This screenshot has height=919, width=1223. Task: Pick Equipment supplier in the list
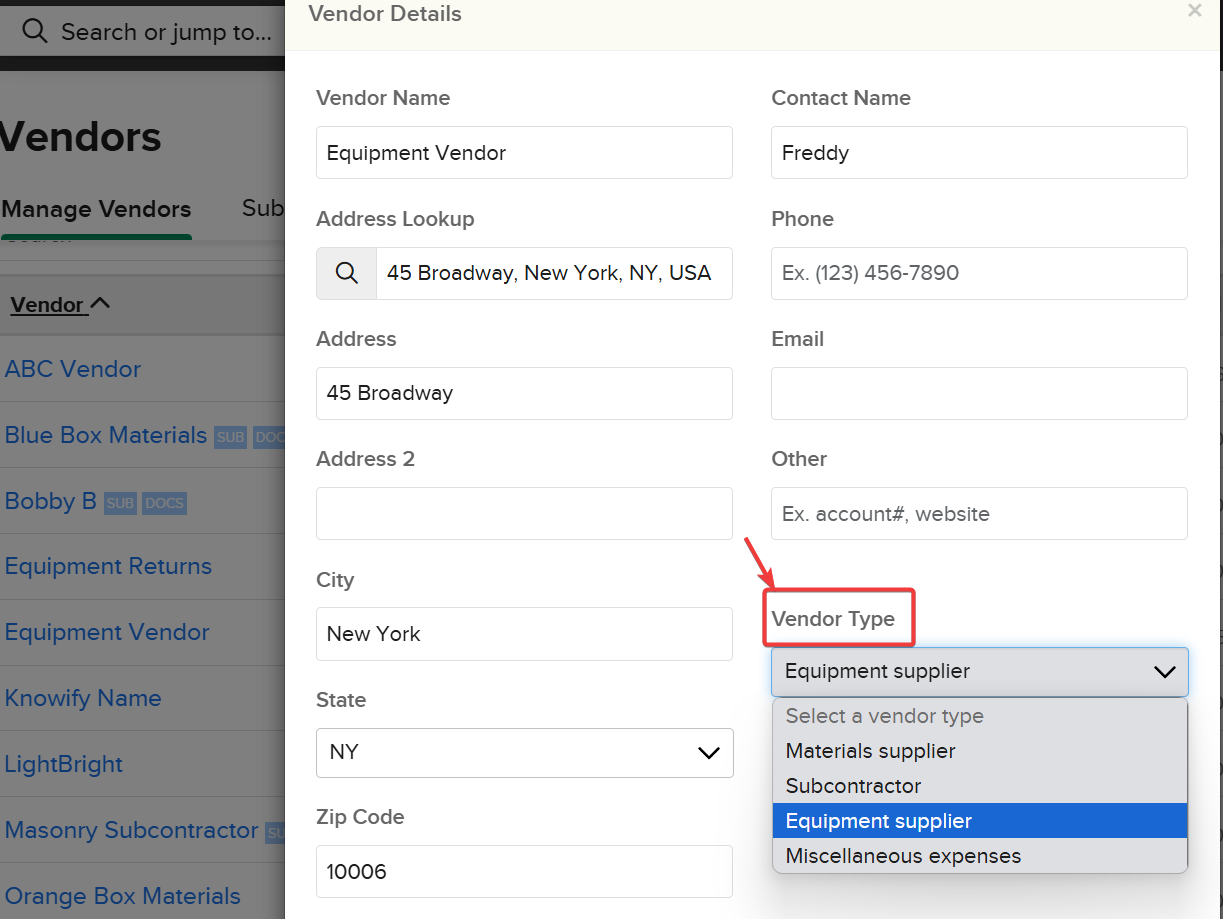click(878, 821)
